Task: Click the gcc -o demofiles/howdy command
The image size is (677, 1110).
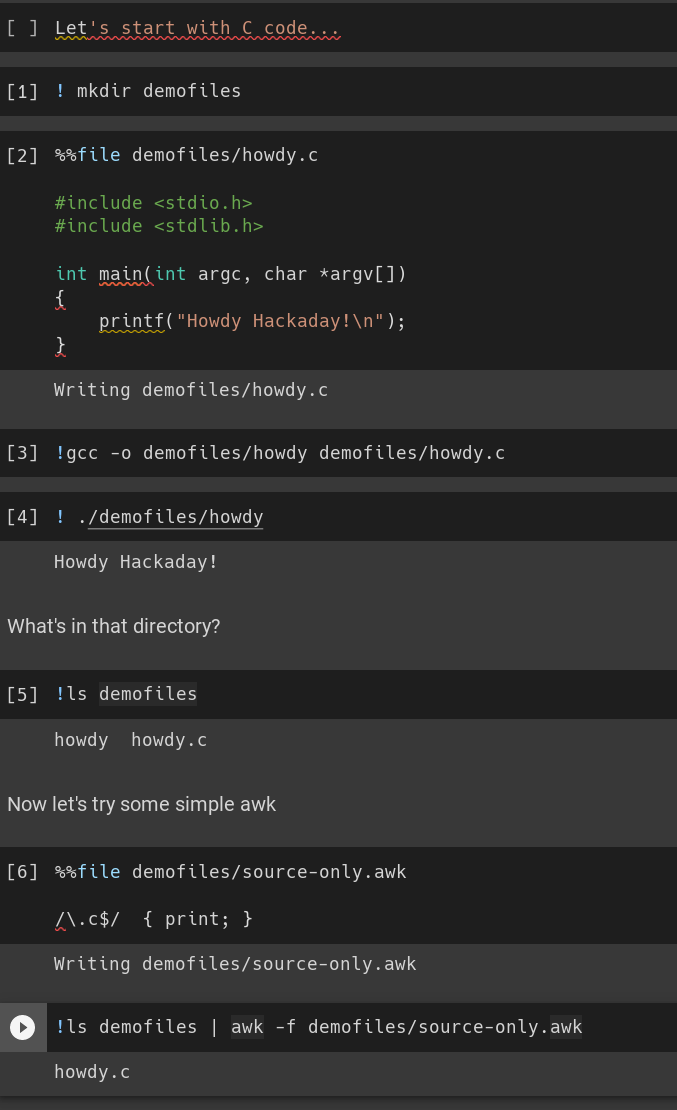Action: [280, 453]
